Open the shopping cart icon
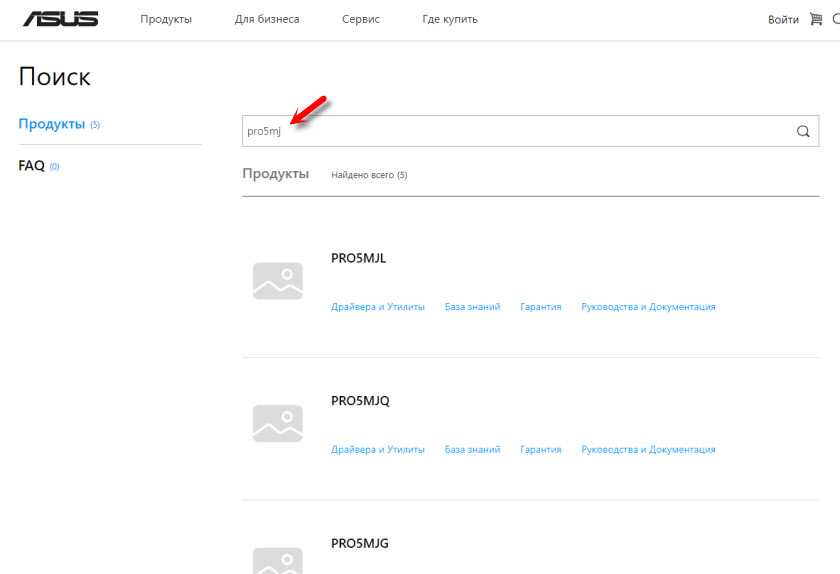 tap(815, 19)
